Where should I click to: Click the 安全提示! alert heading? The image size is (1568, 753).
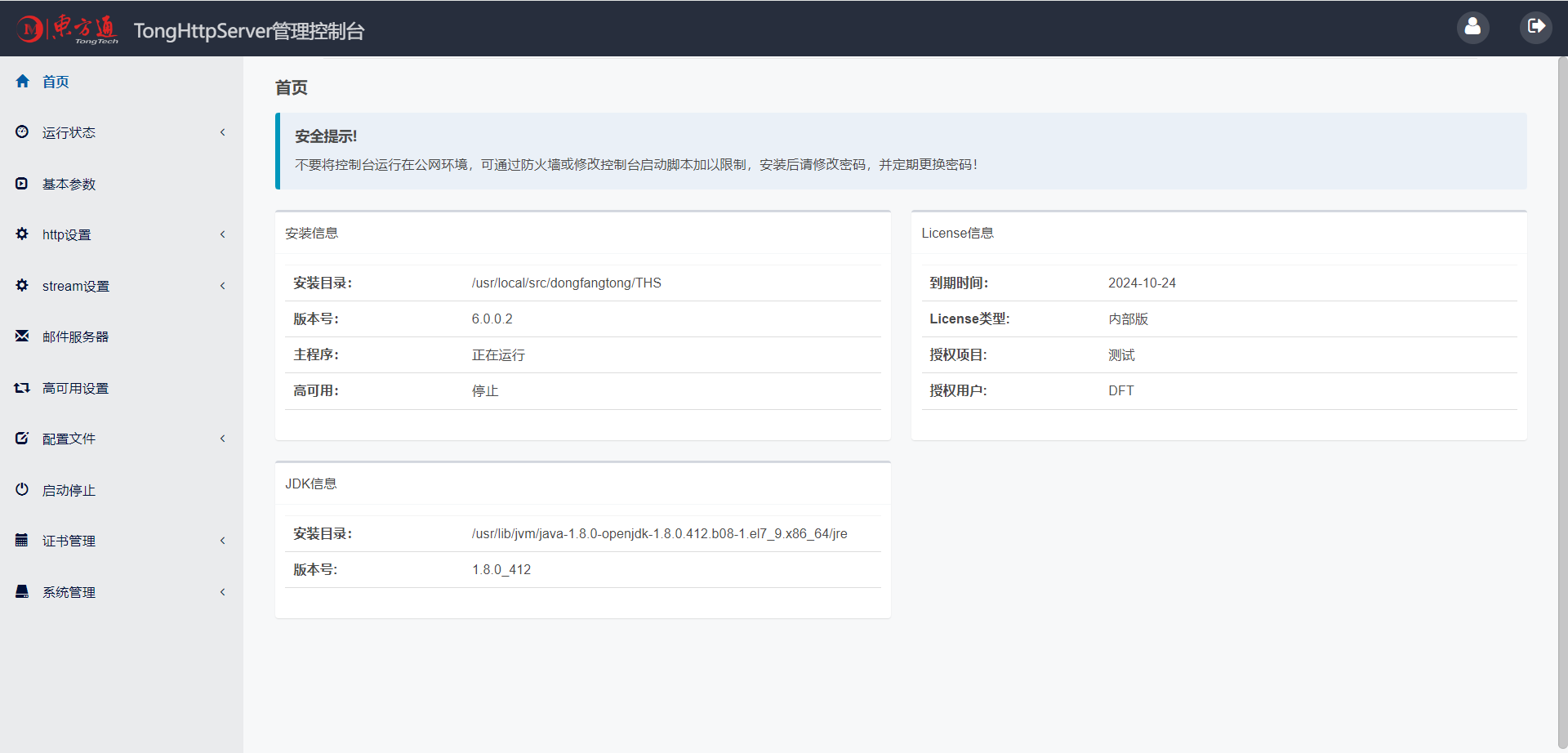coord(326,136)
